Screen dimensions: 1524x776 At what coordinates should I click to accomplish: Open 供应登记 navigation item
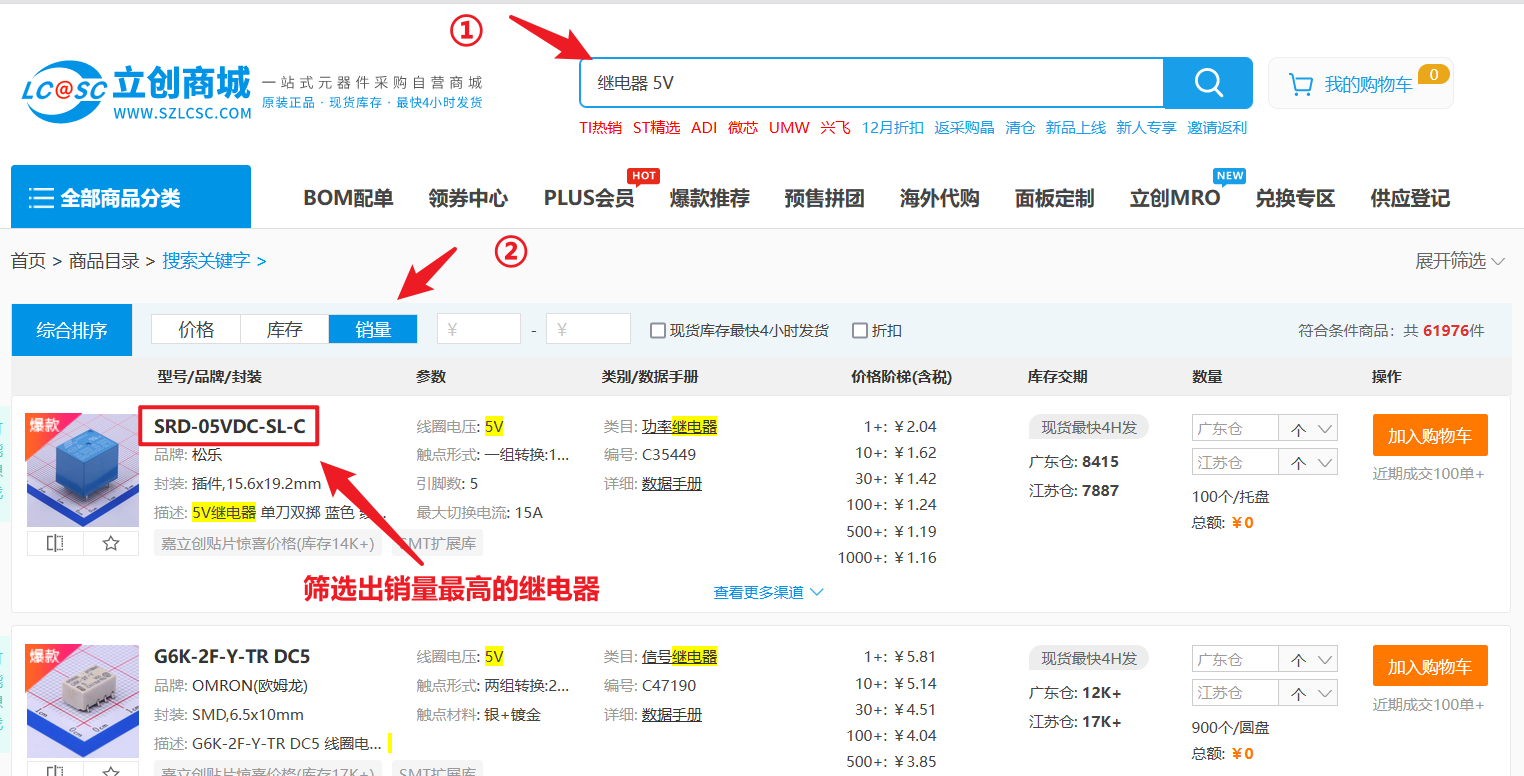1410,198
